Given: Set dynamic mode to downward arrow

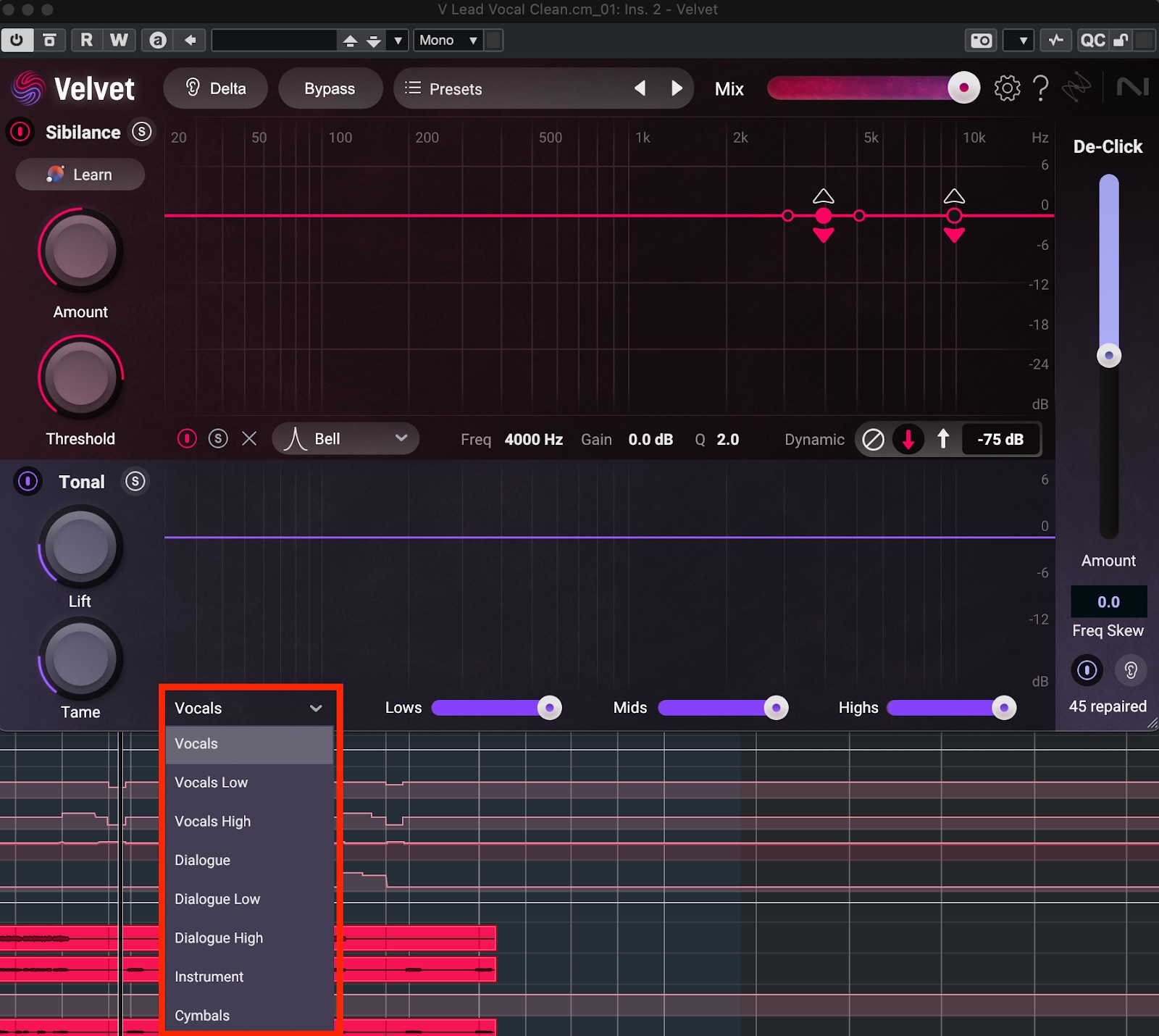Looking at the screenshot, I should click(908, 439).
